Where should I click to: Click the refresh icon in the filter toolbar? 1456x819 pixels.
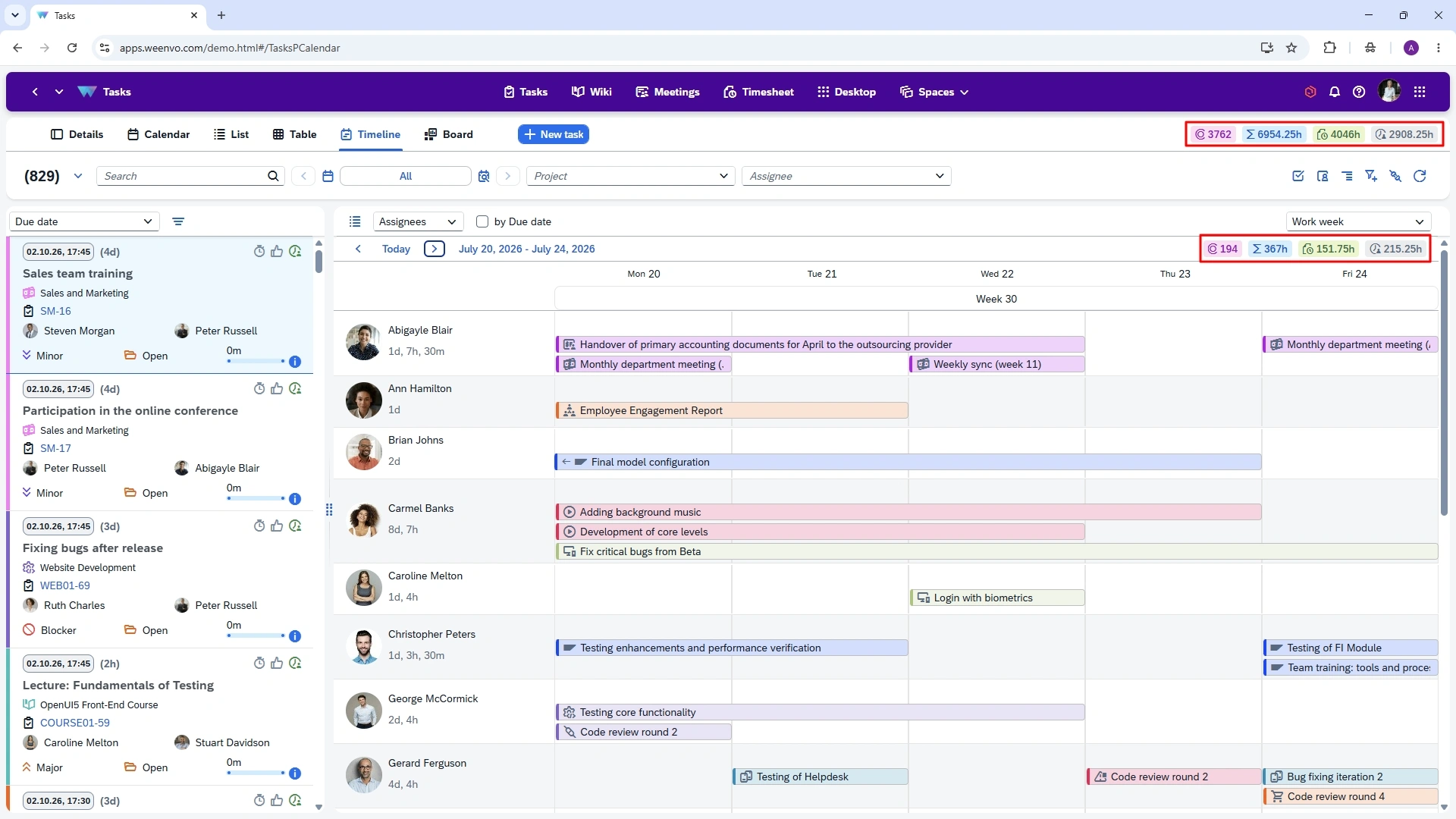(1420, 176)
